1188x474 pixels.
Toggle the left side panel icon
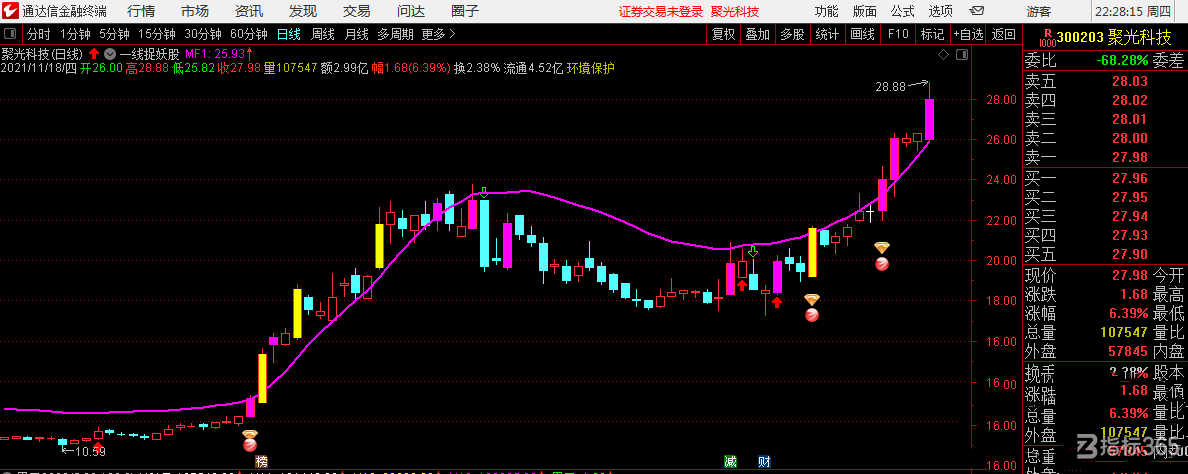point(11,35)
